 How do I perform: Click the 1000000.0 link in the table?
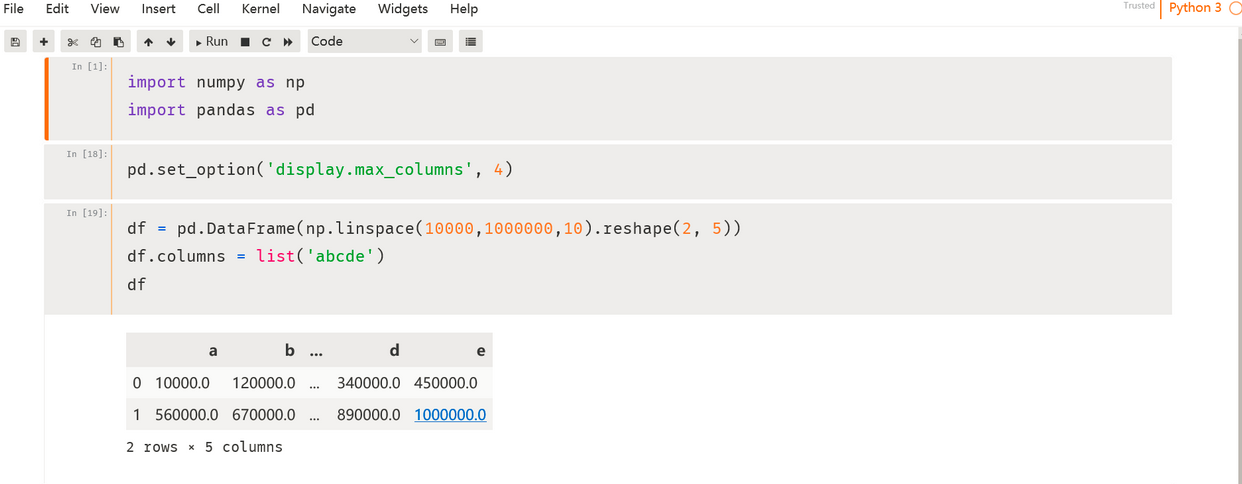pos(450,414)
